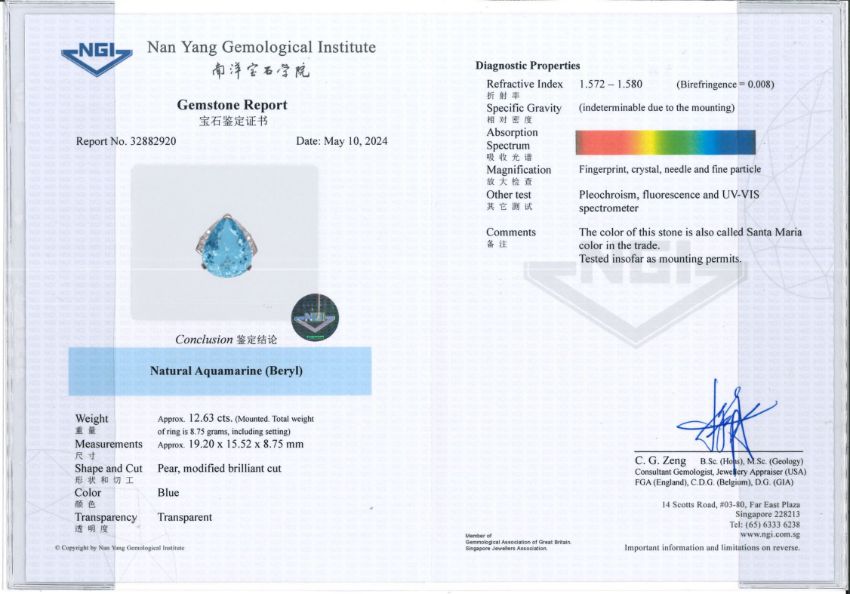Click the Santa Maria color comment text
This screenshot has width=850, height=594.
690,238
